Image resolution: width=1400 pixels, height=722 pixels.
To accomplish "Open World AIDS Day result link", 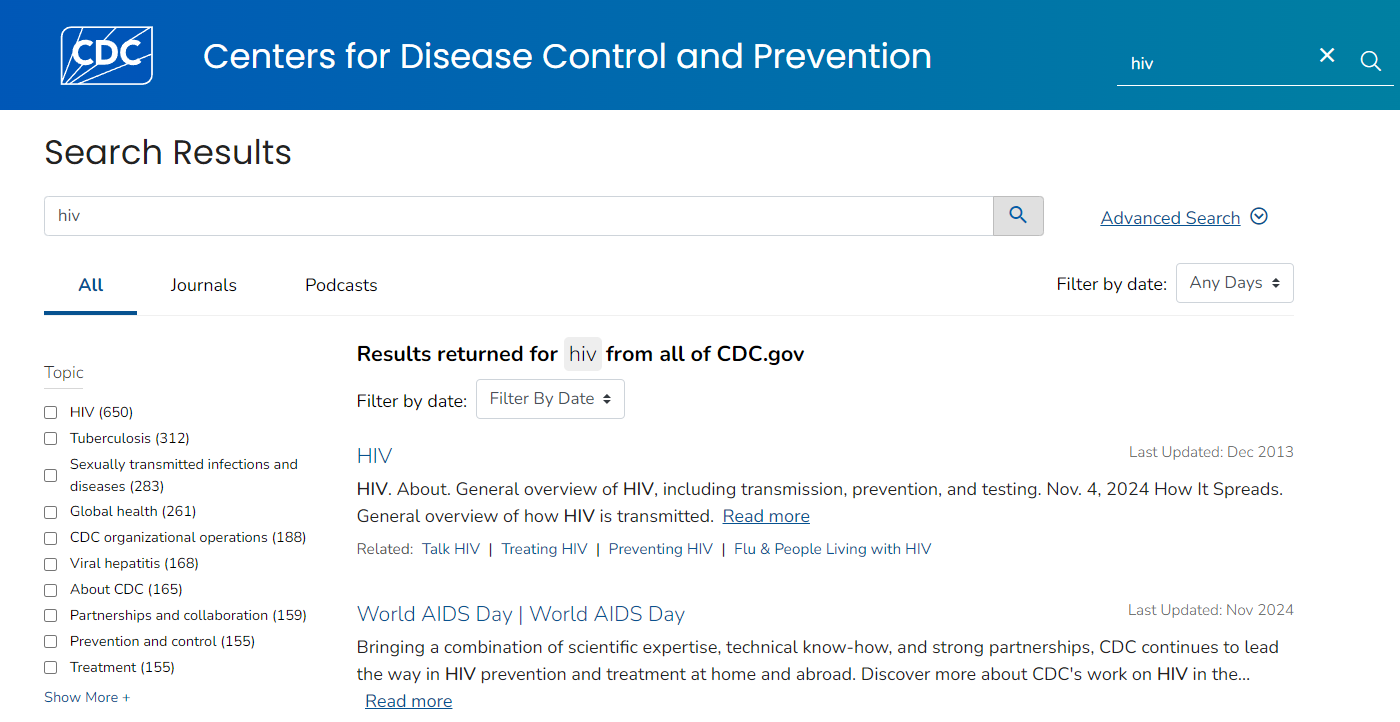I will (x=520, y=614).
